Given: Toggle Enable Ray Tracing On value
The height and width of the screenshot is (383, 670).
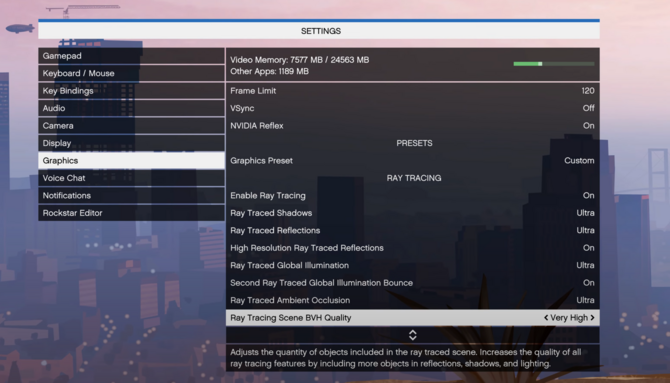Looking at the screenshot, I should coord(588,195).
